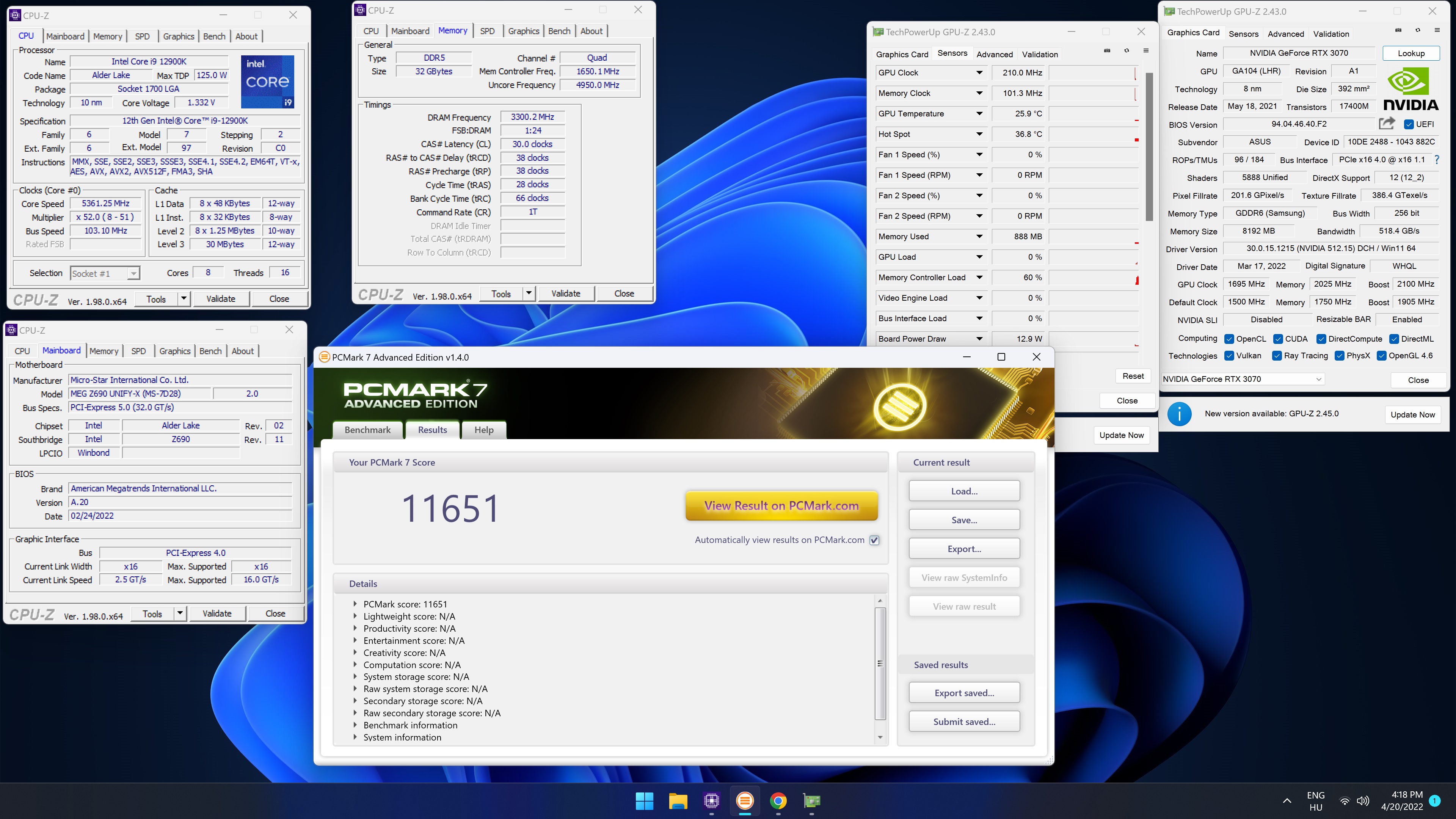The height and width of the screenshot is (819, 1456).
Task: Open the Memory Used sensor dropdown
Action: click(x=979, y=237)
